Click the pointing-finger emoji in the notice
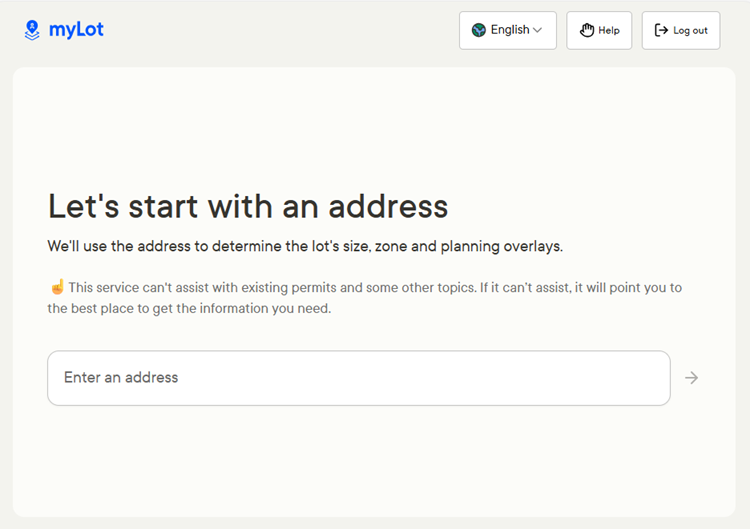The width and height of the screenshot is (750, 529). coord(57,287)
